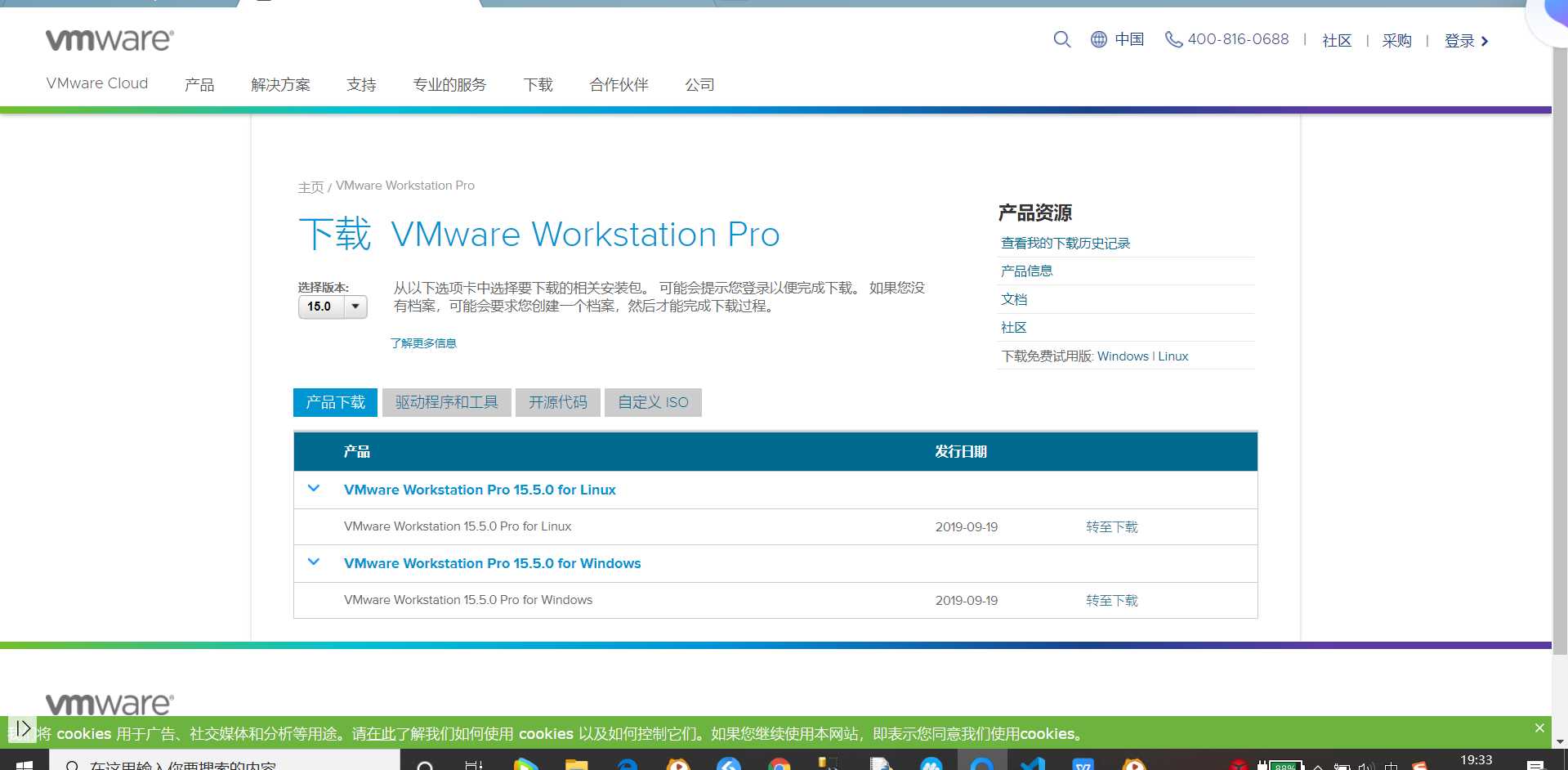Click 转至下载 for the Windows version
Image resolution: width=1568 pixels, height=770 pixels.
pos(1111,601)
